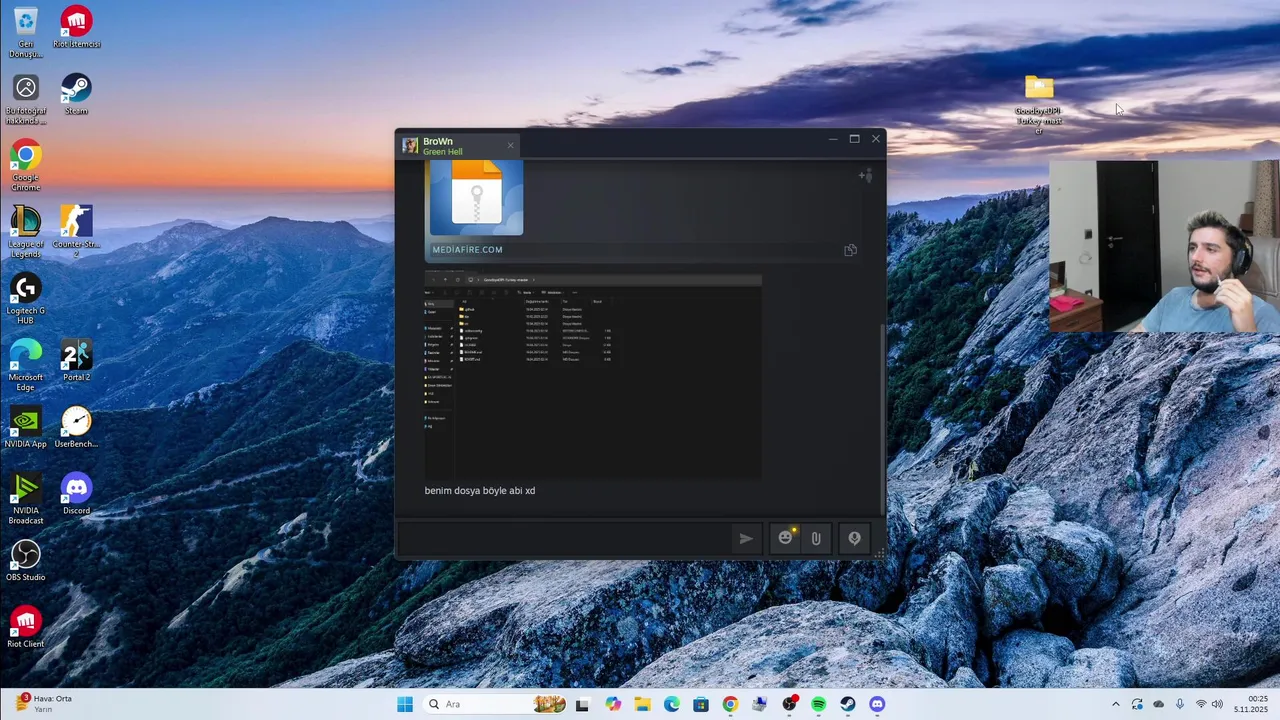Select the Logitech G HUB desktop icon
1280x720 pixels.
coord(26,299)
